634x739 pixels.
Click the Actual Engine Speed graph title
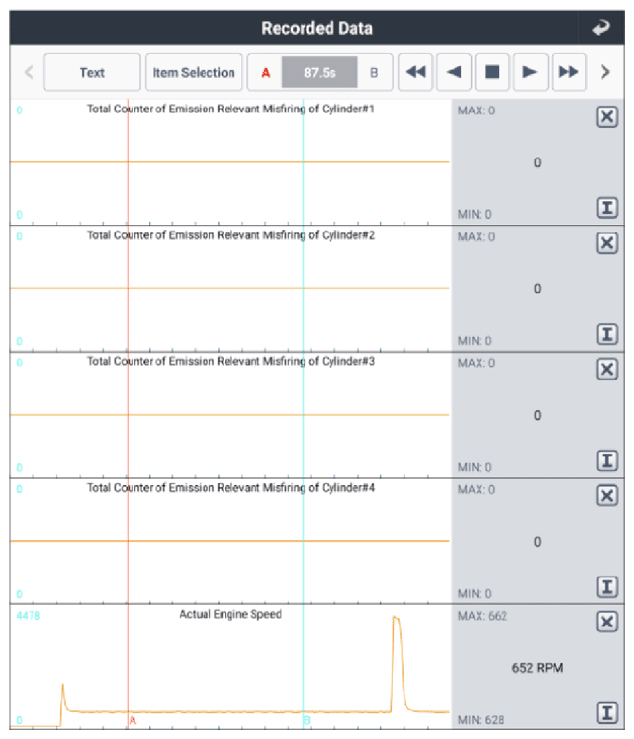[x=231, y=614]
